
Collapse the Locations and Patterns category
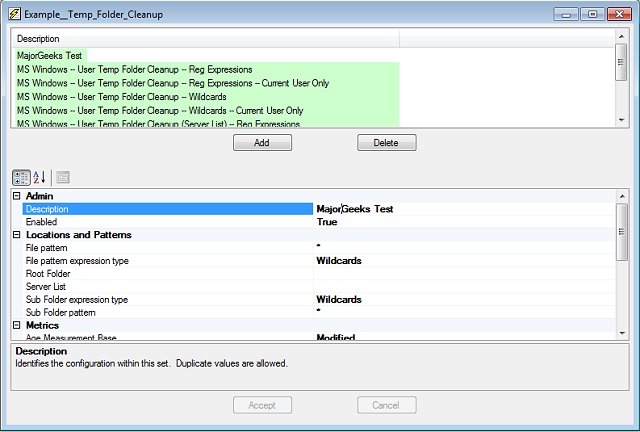coord(17,235)
